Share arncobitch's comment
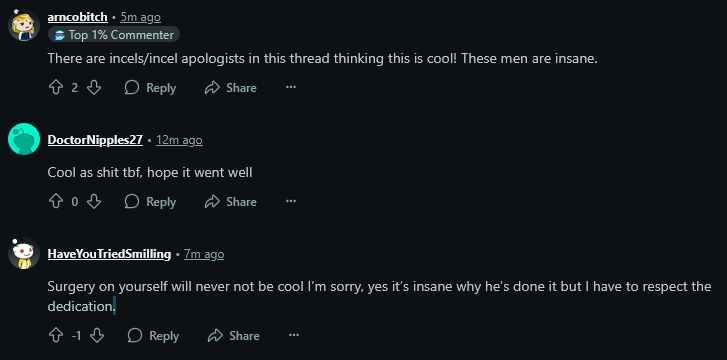 (230, 88)
